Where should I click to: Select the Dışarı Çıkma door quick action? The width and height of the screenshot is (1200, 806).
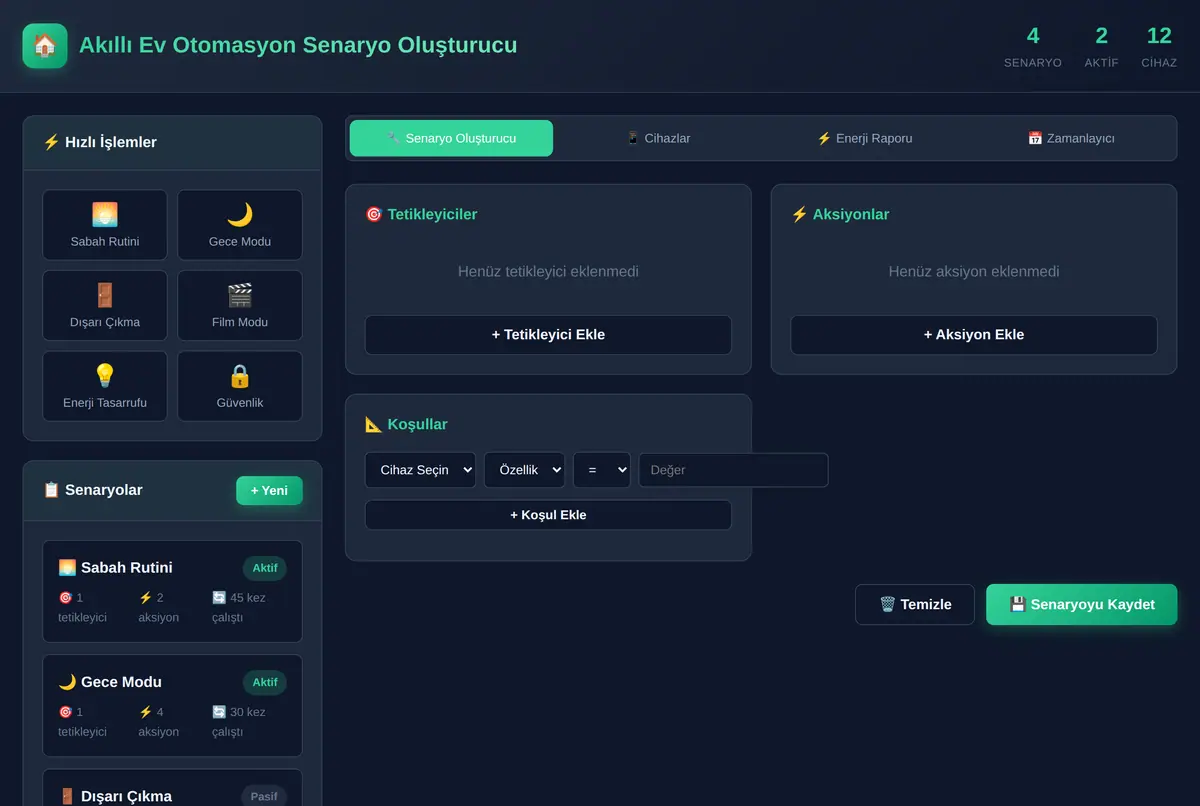[105, 306]
